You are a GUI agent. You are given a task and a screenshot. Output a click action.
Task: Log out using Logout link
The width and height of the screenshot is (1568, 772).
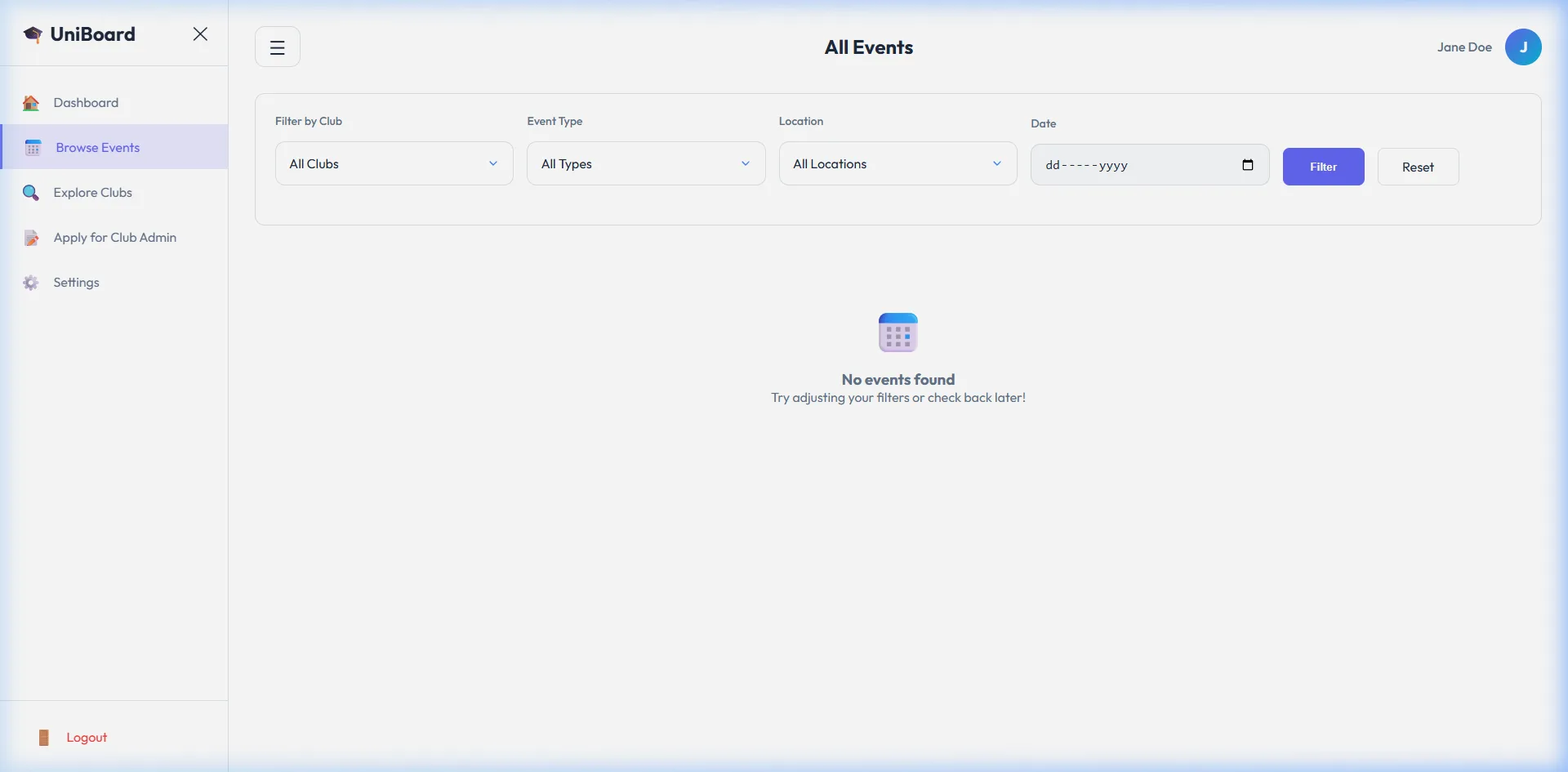87,737
